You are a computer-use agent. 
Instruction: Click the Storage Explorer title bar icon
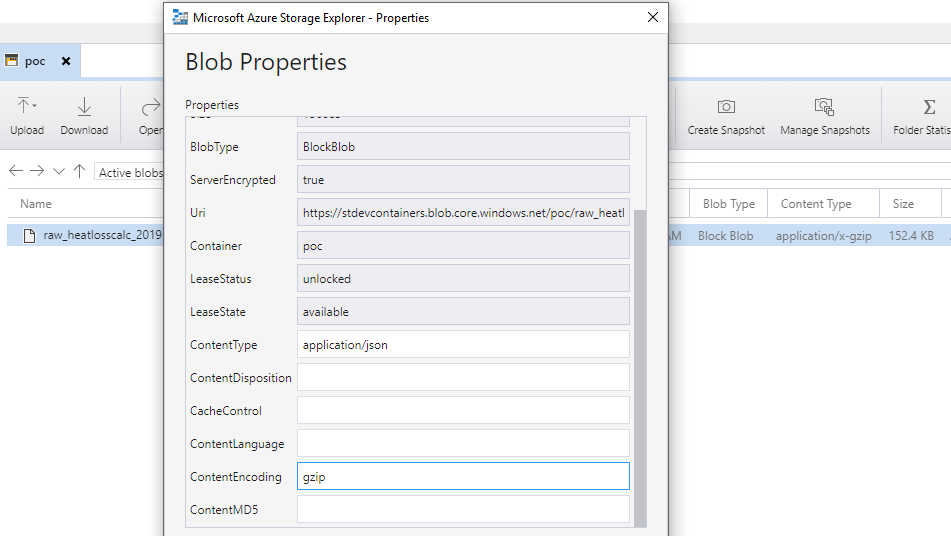(180, 18)
